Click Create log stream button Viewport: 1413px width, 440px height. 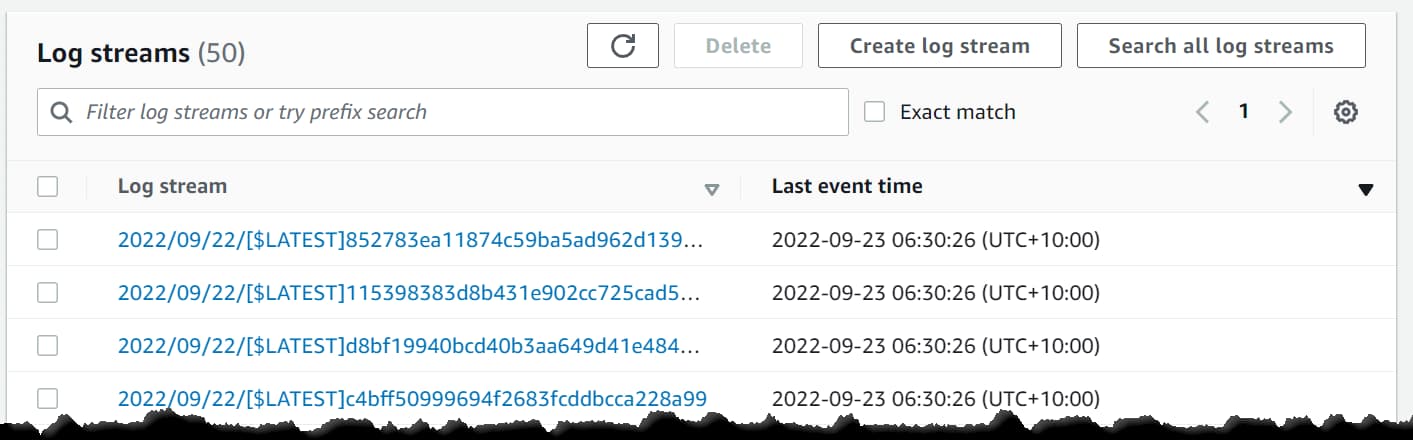click(939, 46)
